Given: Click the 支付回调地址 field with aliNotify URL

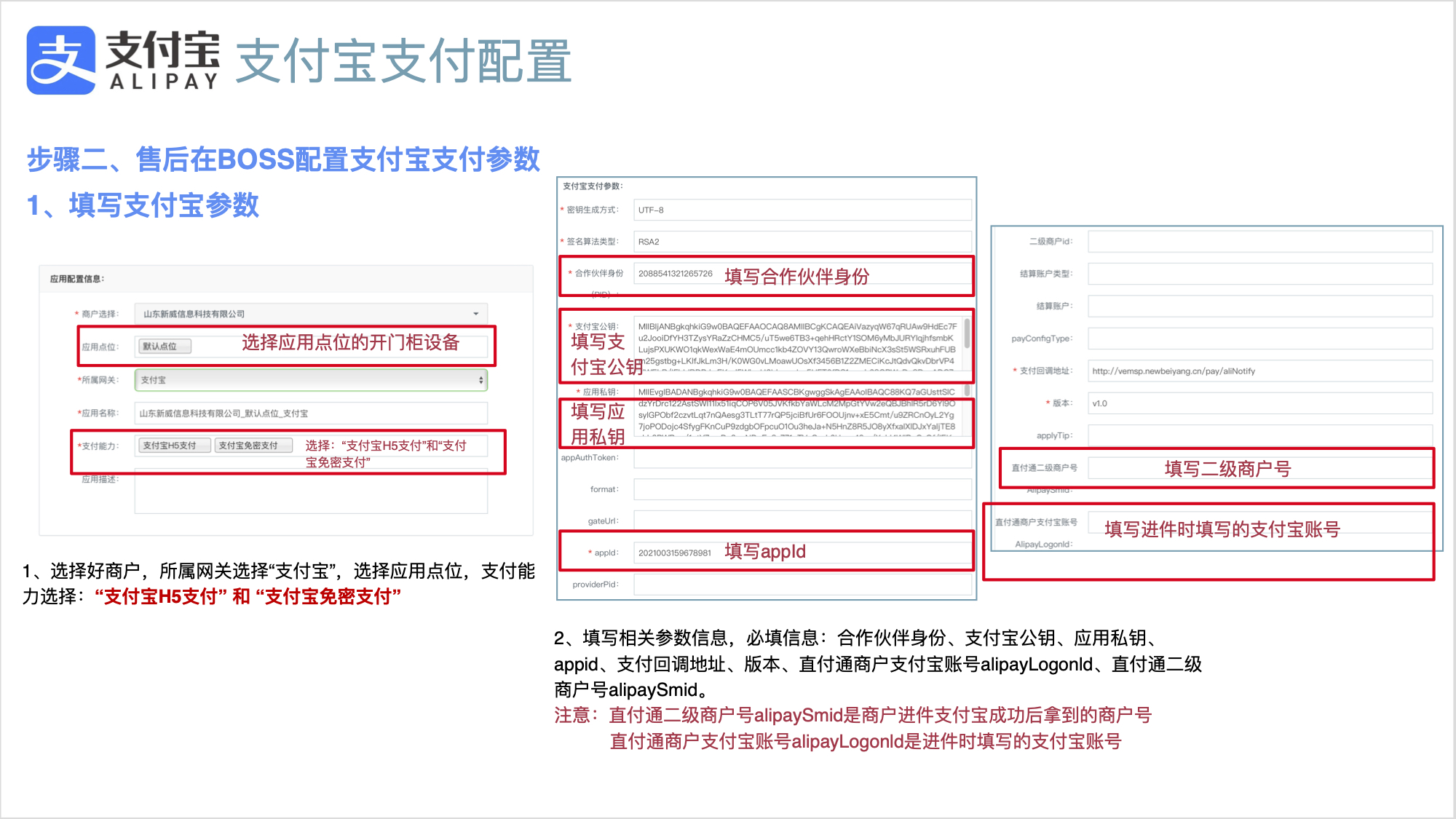Looking at the screenshot, I should [x=1260, y=371].
